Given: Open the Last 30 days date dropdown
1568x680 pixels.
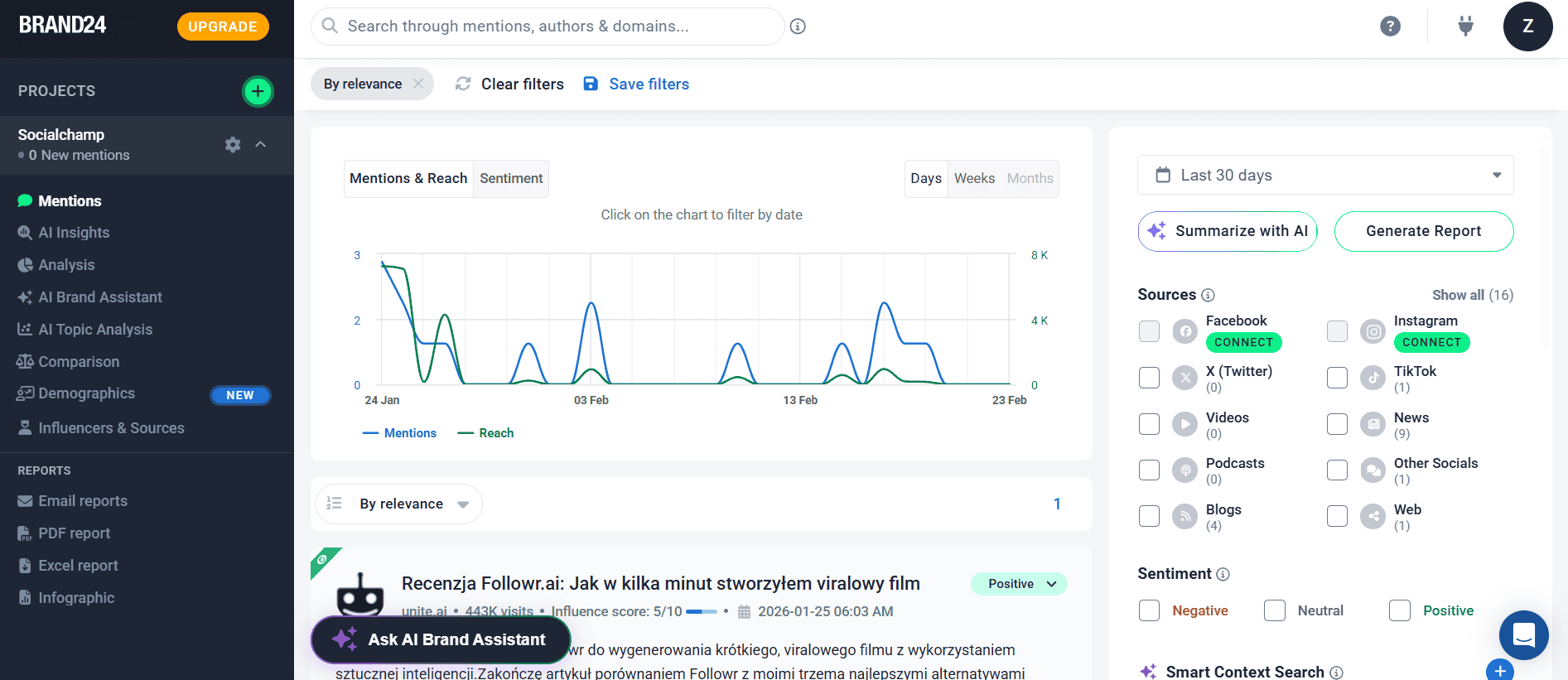Looking at the screenshot, I should tap(1325, 175).
